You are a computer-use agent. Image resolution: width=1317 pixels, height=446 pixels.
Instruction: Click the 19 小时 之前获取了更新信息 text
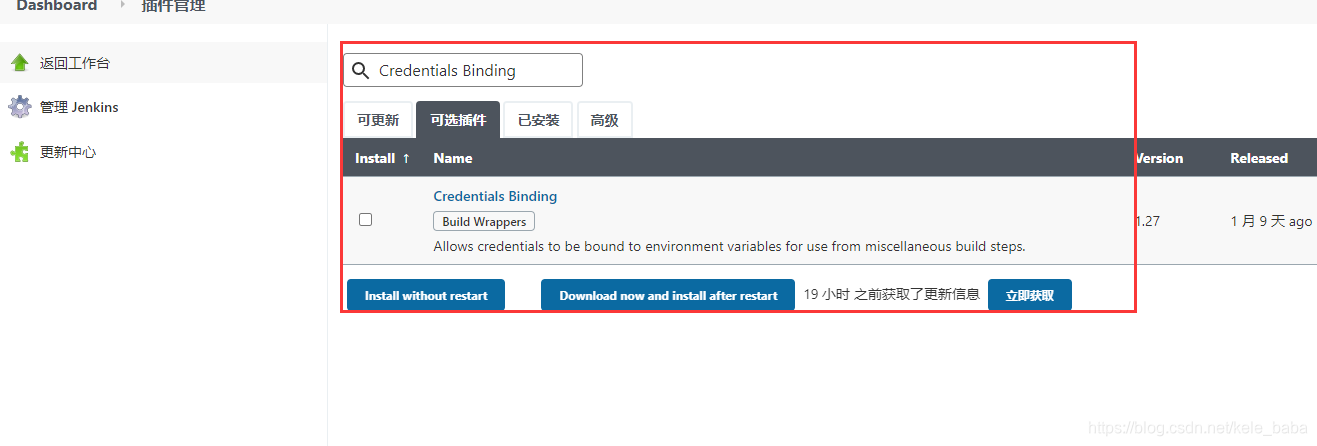point(892,295)
